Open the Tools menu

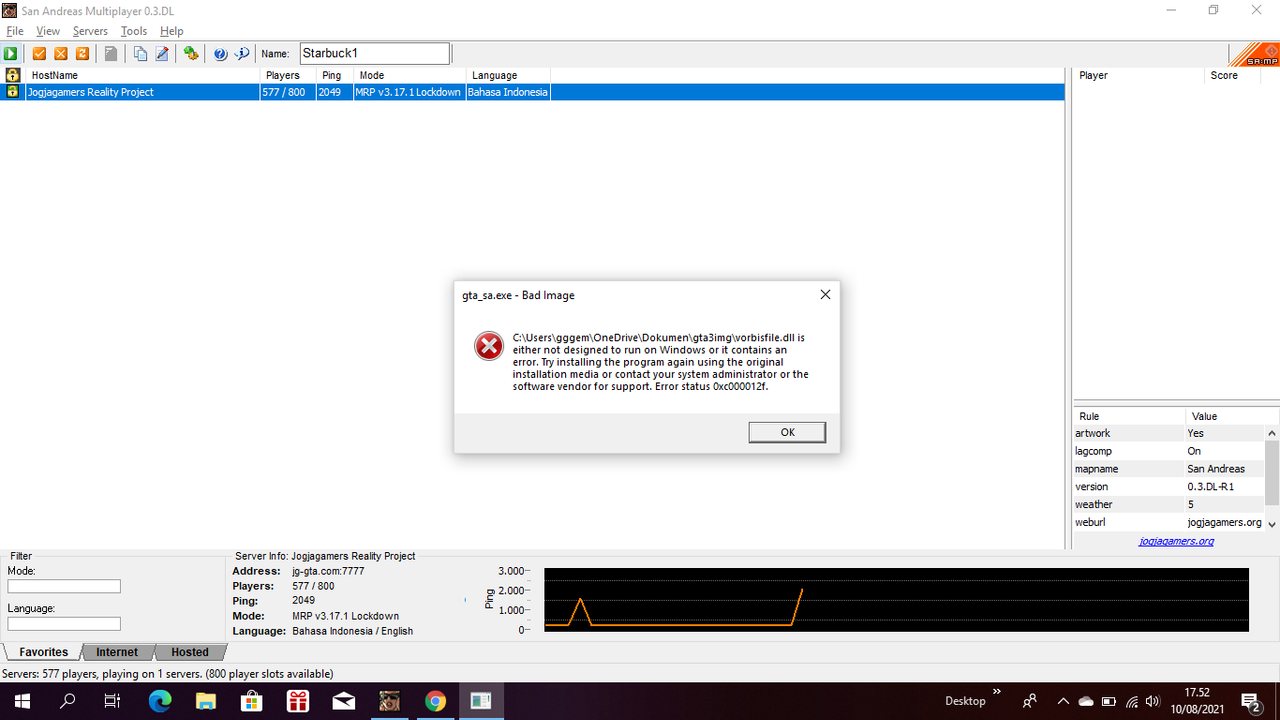pyautogui.click(x=134, y=31)
